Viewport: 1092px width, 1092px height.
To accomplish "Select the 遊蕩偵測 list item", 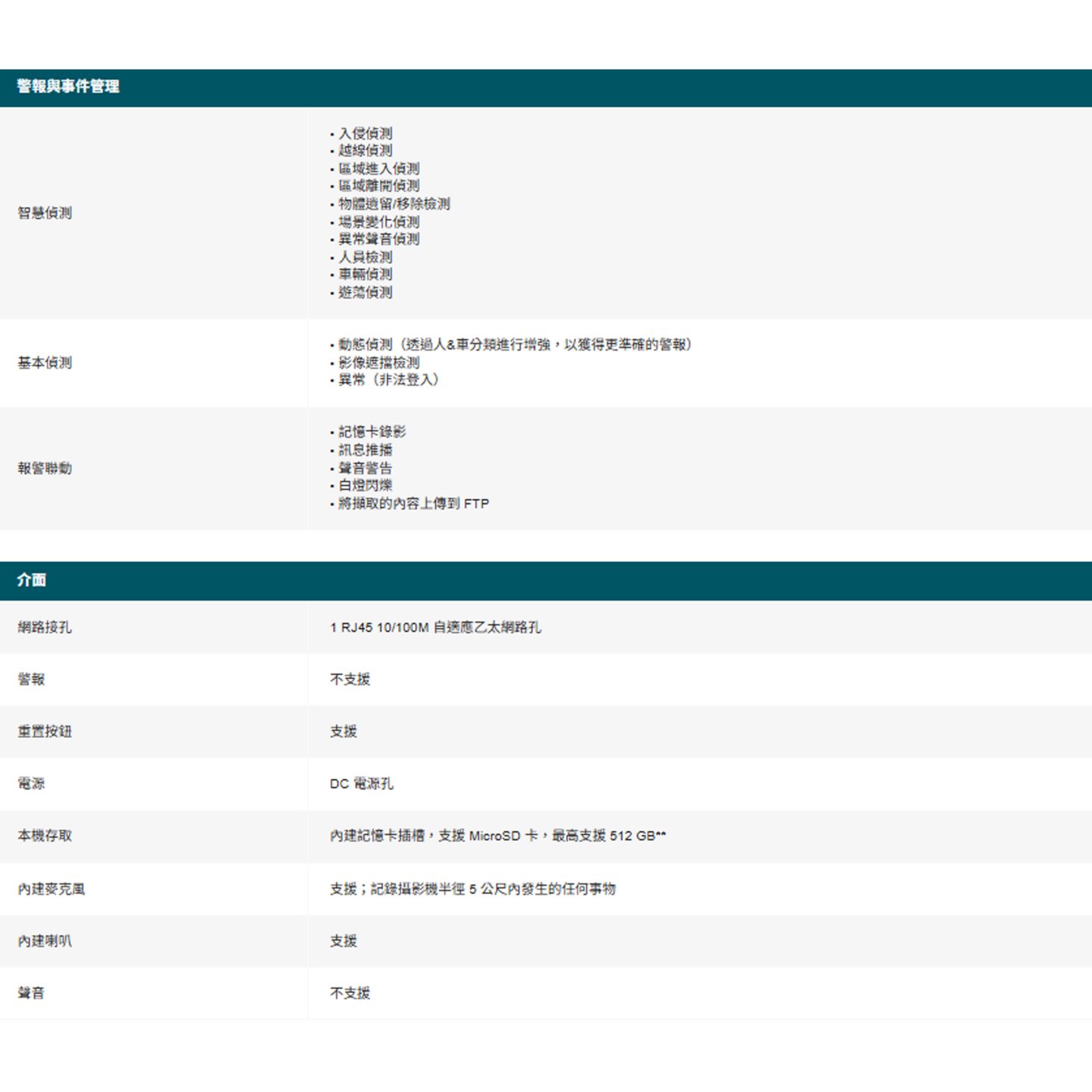I will click(365, 293).
